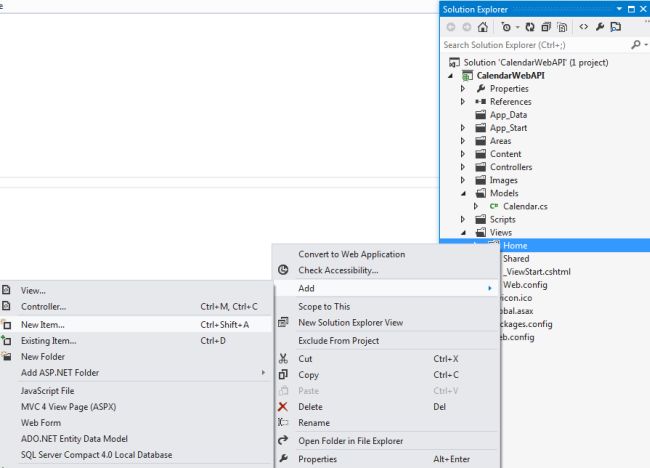The image size is (650, 468).
Task: Select the Home folder in Views
Action: tap(515, 245)
